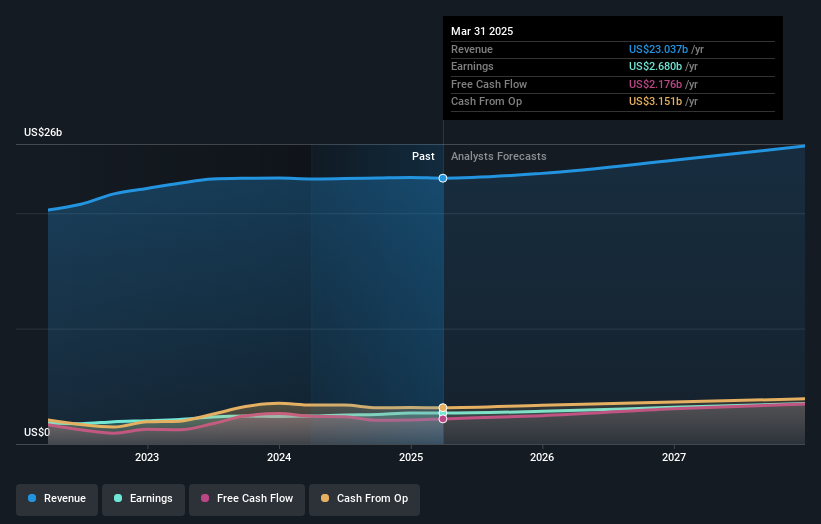
Task: Toggle the Free Cash Flow legend series
Action: [x=247, y=498]
